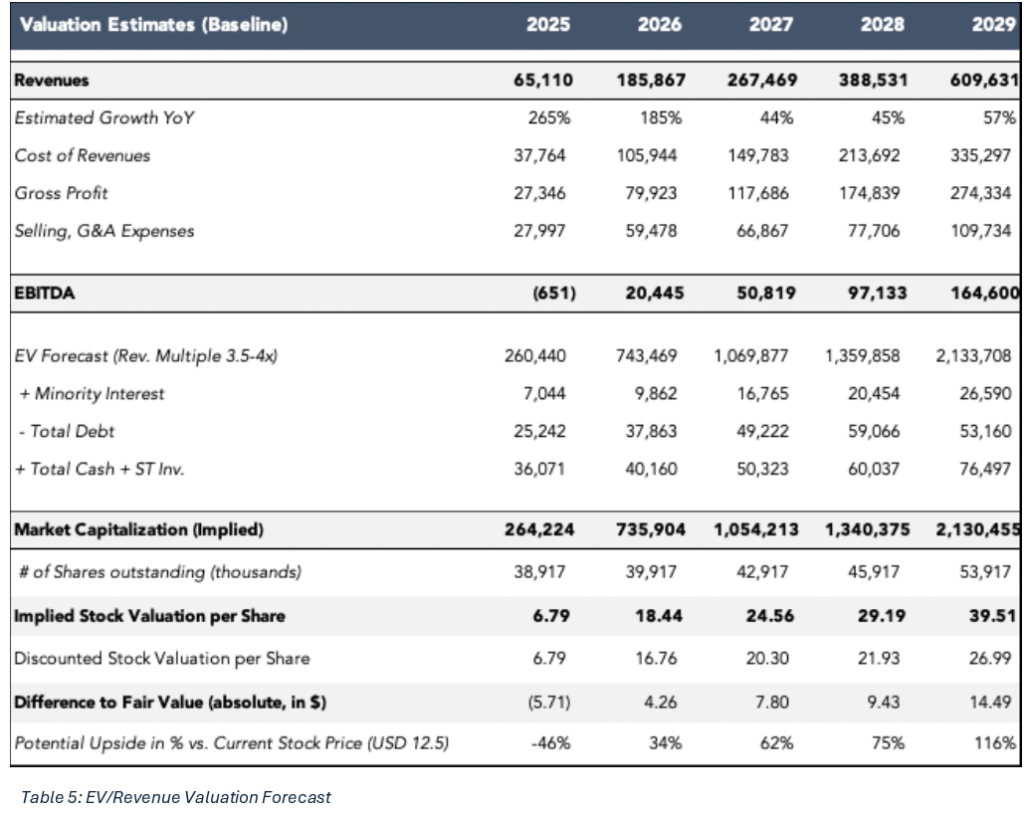1024x814 pixels.
Task: Click the '+ Minority Interest' label
Action: click(91, 394)
